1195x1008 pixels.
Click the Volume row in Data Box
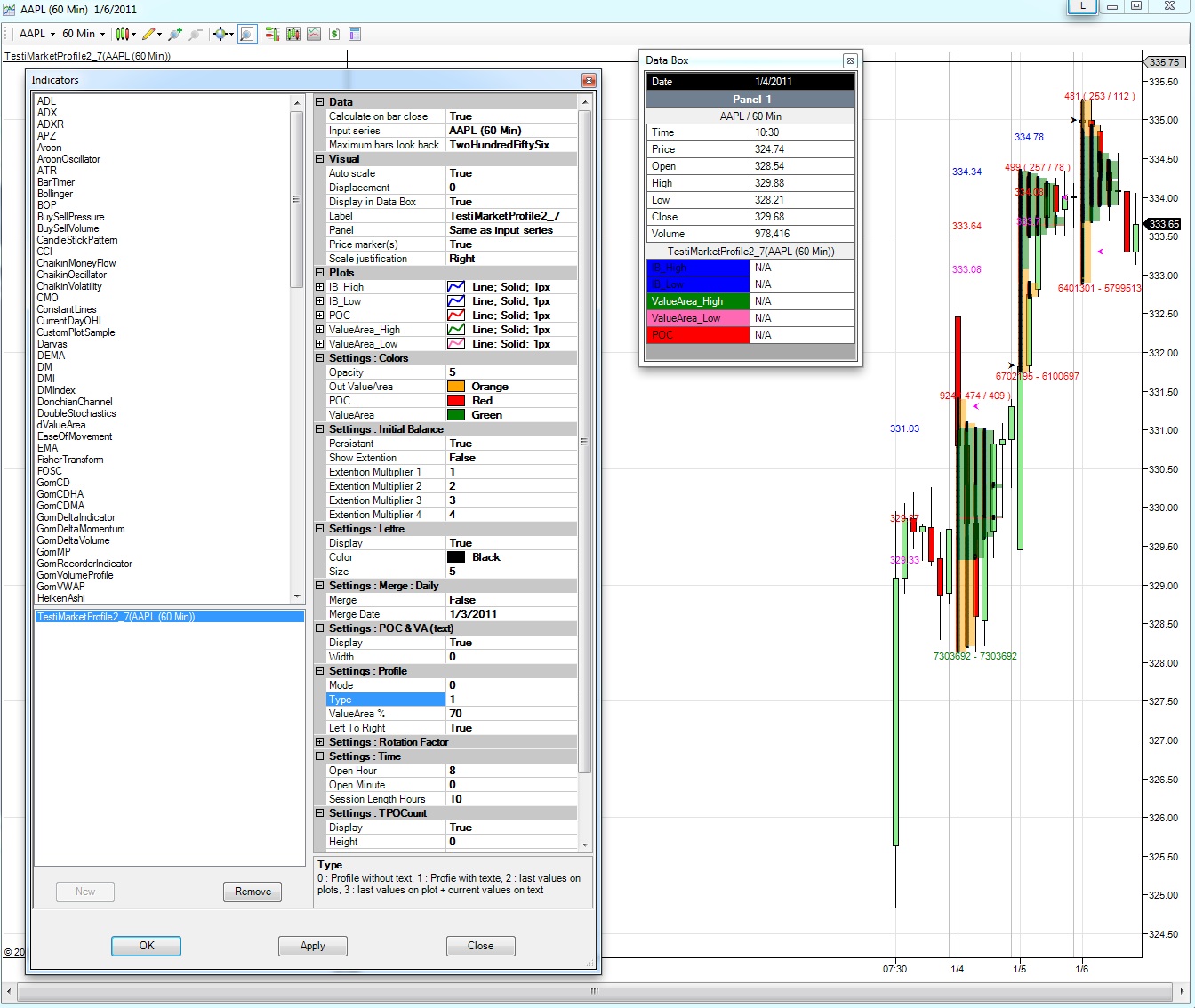coord(750,234)
